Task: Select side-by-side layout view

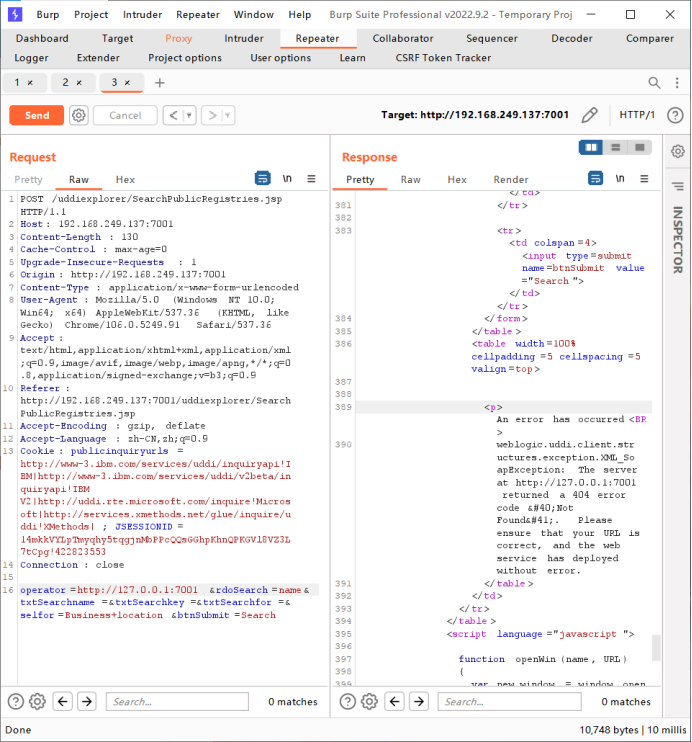Action: point(591,148)
